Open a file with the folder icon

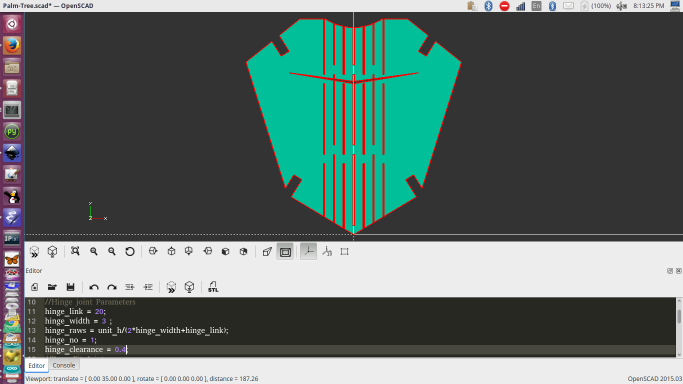(52, 287)
